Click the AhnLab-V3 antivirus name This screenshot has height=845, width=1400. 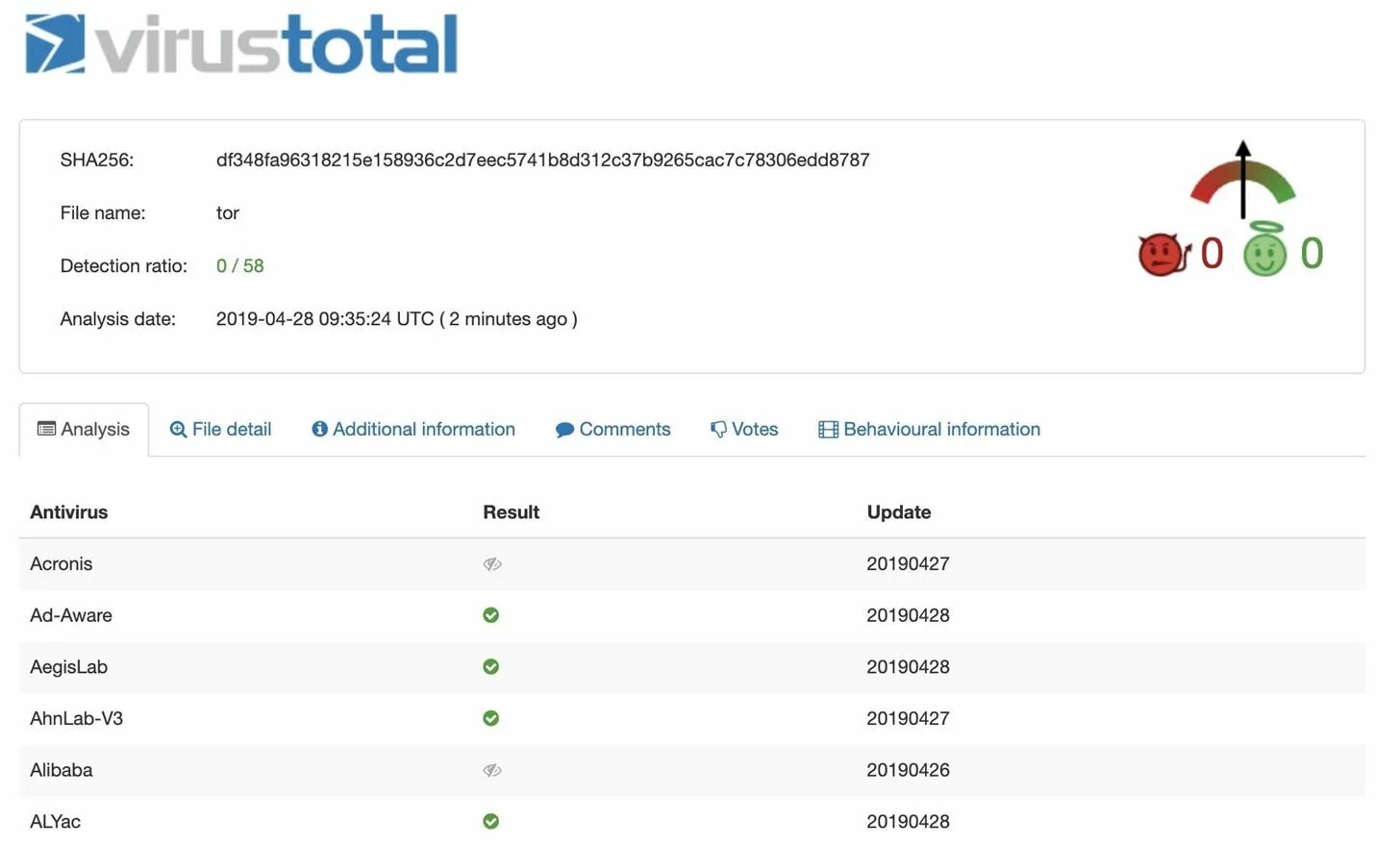tap(76, 718)
